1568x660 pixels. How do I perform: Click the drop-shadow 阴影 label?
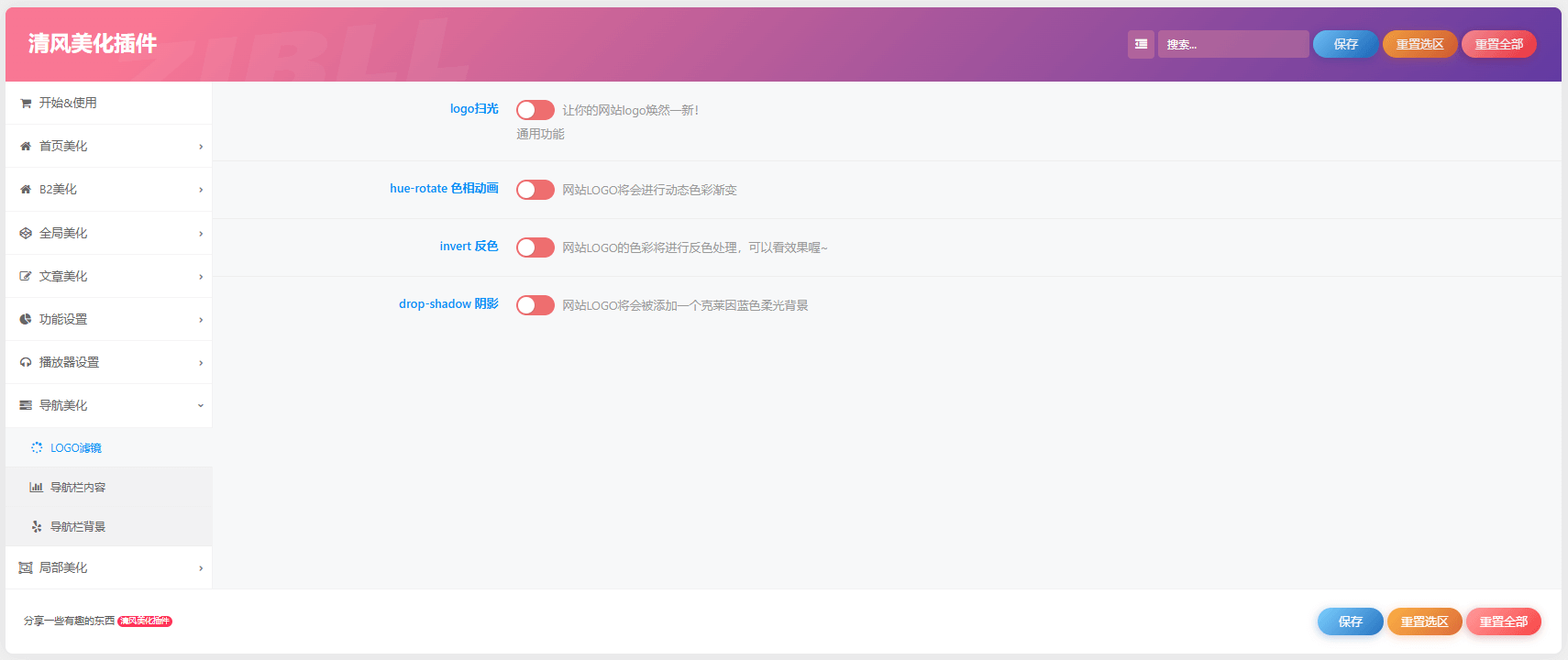(x=448, y=304)
